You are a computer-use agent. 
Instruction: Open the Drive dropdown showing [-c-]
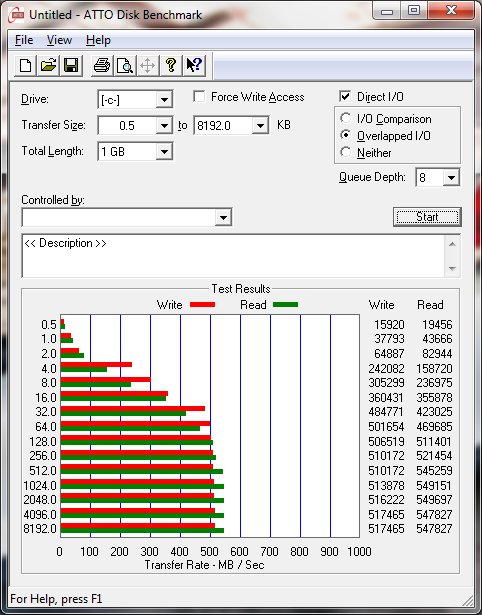coord(164,100)
